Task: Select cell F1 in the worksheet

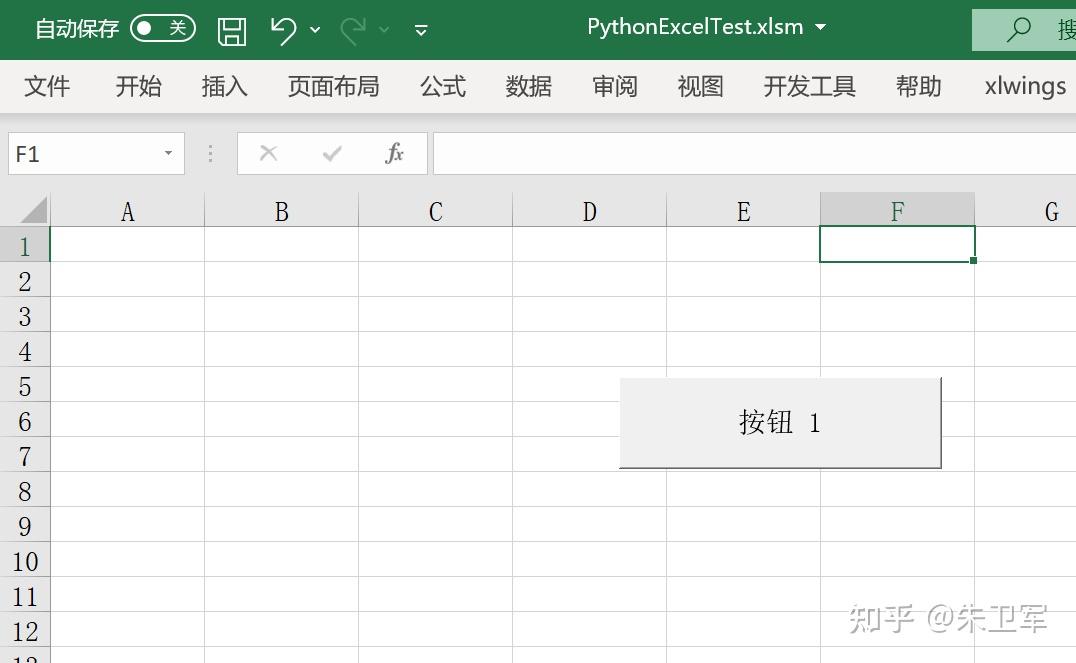Action: pyautogui.click(x=896, y=244)
